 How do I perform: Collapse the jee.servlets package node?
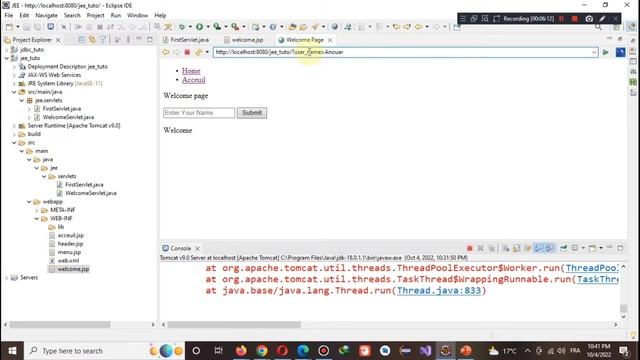22,100
